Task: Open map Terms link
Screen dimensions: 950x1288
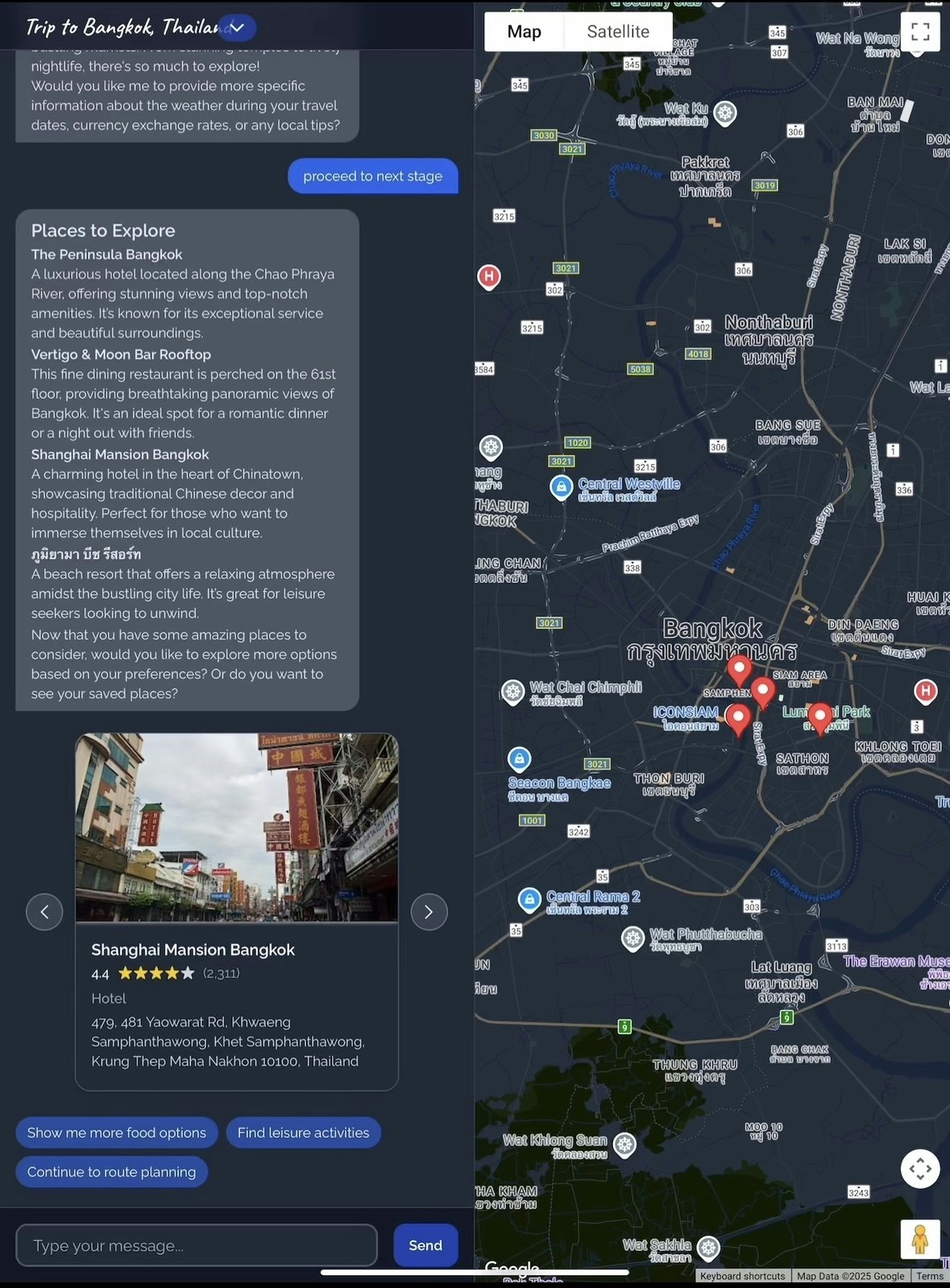Action: click(929, 1276)
